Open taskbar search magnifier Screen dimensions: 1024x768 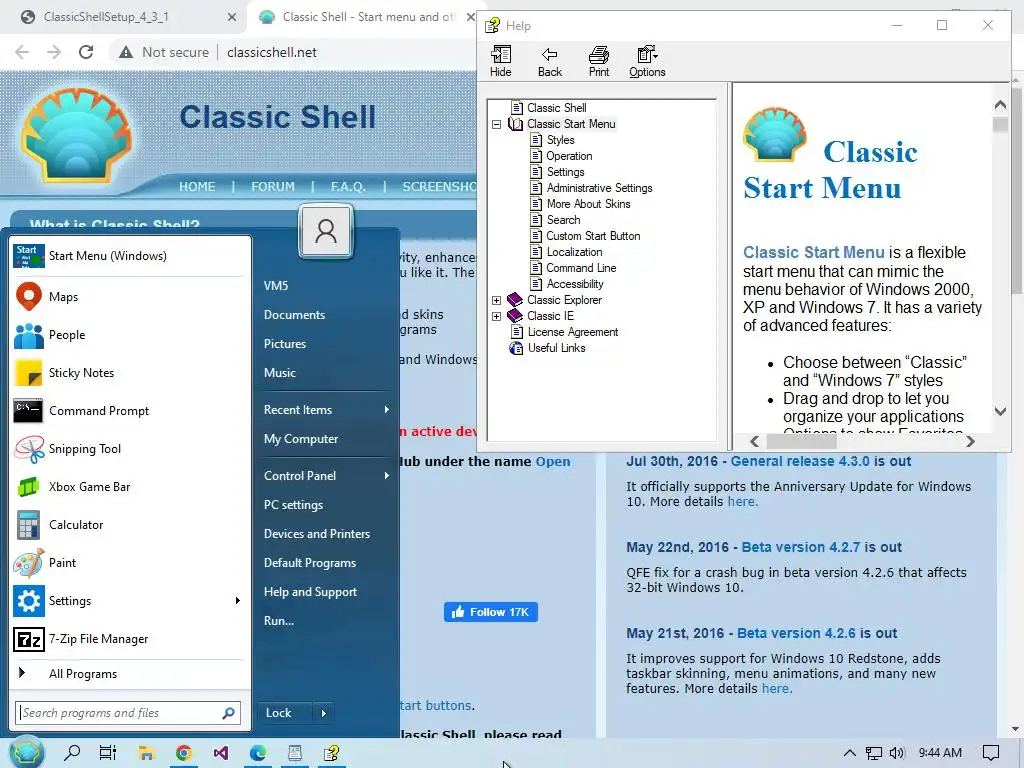pyautogui.click(x=72, y=753)
